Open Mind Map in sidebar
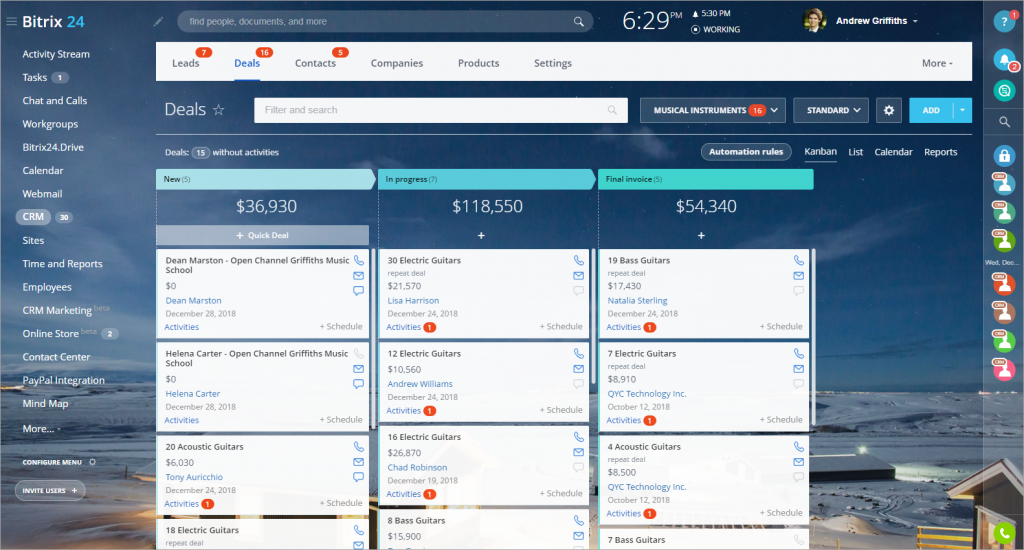1024x550 pixels. click(x=45, y=404)
